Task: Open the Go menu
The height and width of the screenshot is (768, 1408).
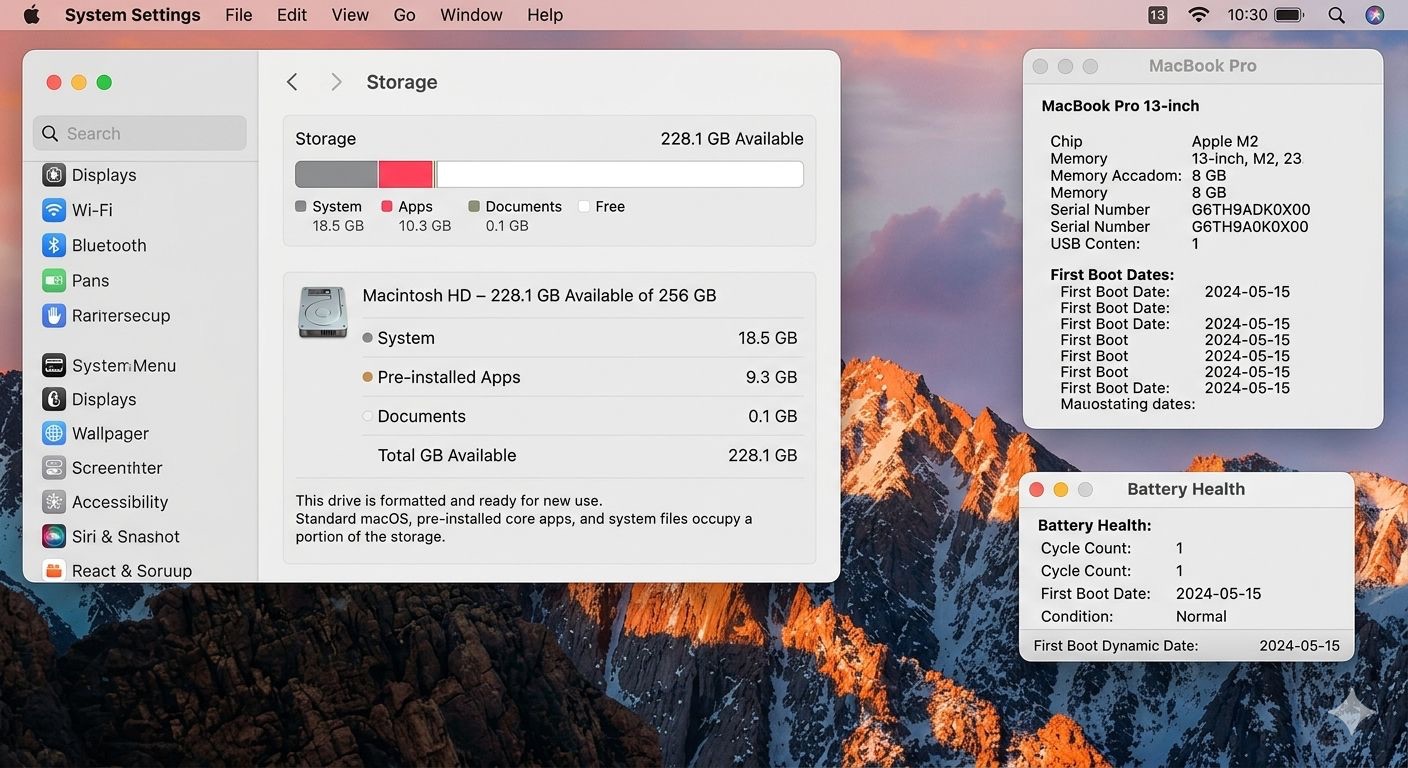Action: tap(404, 15)
